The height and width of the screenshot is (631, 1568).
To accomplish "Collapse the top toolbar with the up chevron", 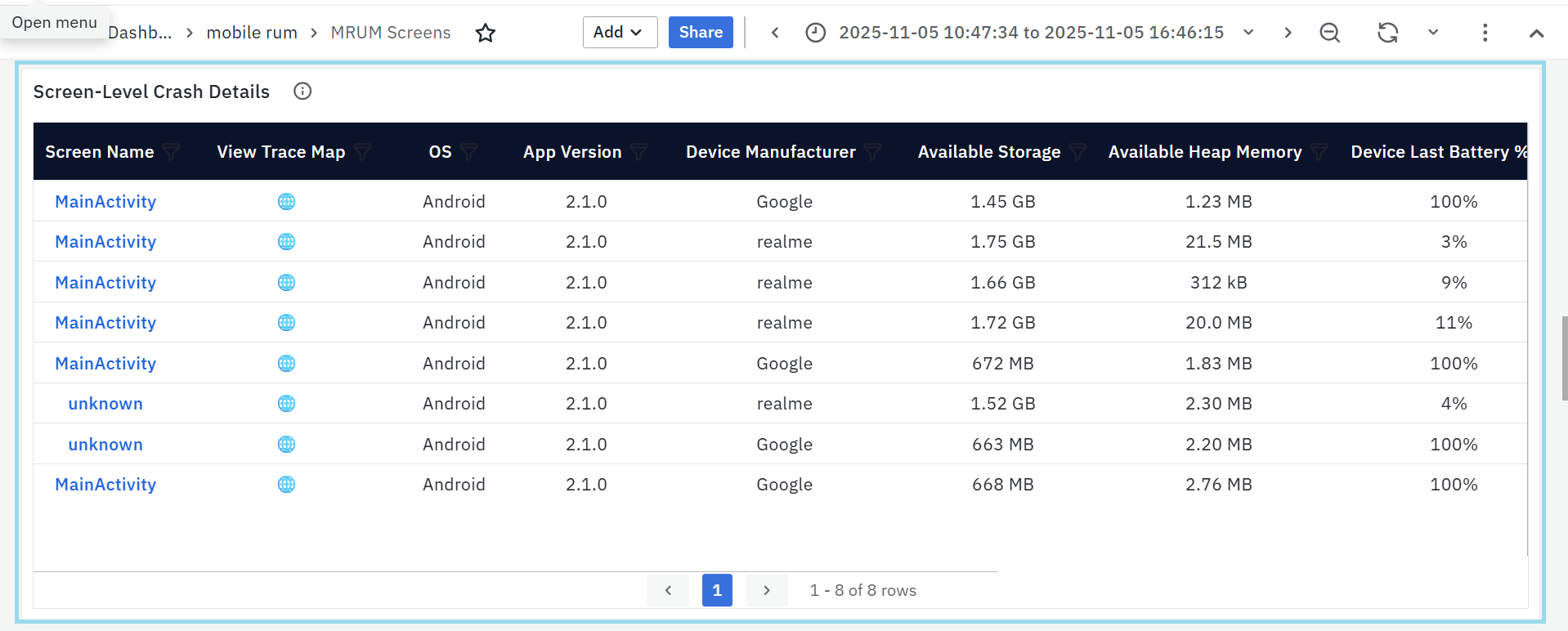I will 1536,33.
